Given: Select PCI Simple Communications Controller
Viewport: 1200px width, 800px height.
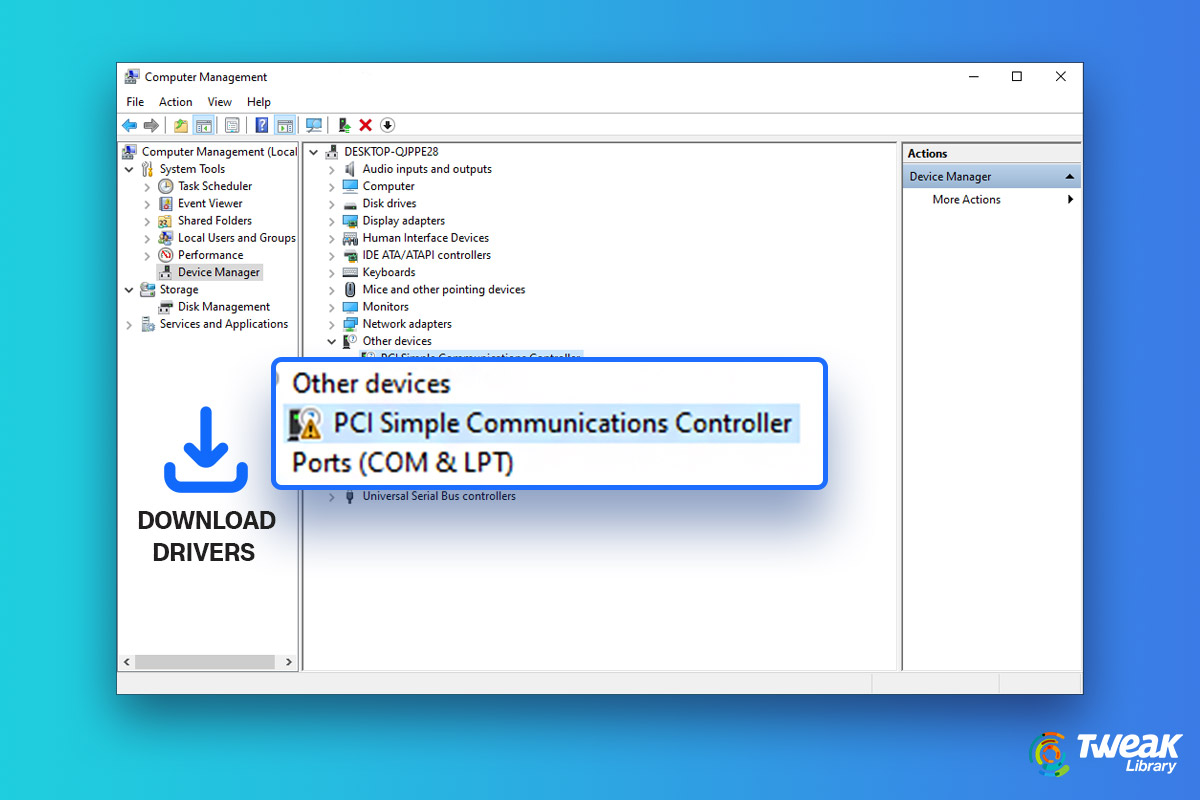Looking at the screenshot, I should pyautogui.click(x=545, y=423).
